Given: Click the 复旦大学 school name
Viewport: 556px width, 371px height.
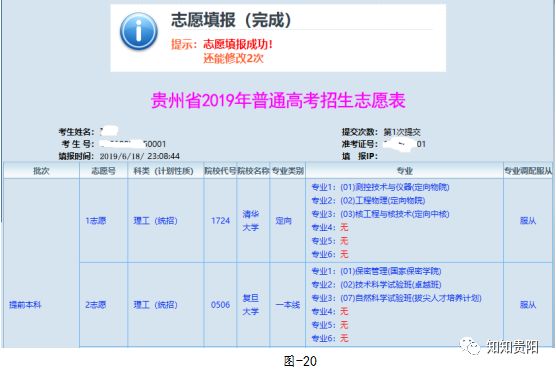Looking at the screenshot, I should (251, 305).
